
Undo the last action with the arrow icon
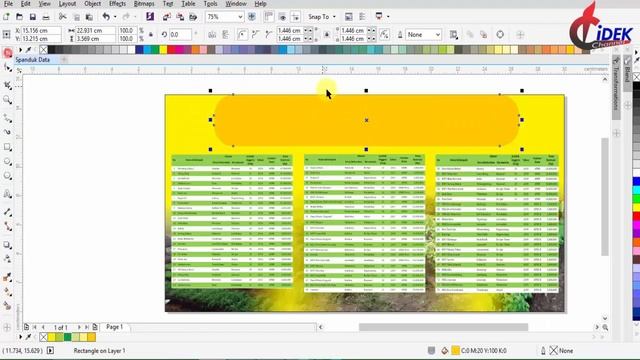[x=106, y=17]
